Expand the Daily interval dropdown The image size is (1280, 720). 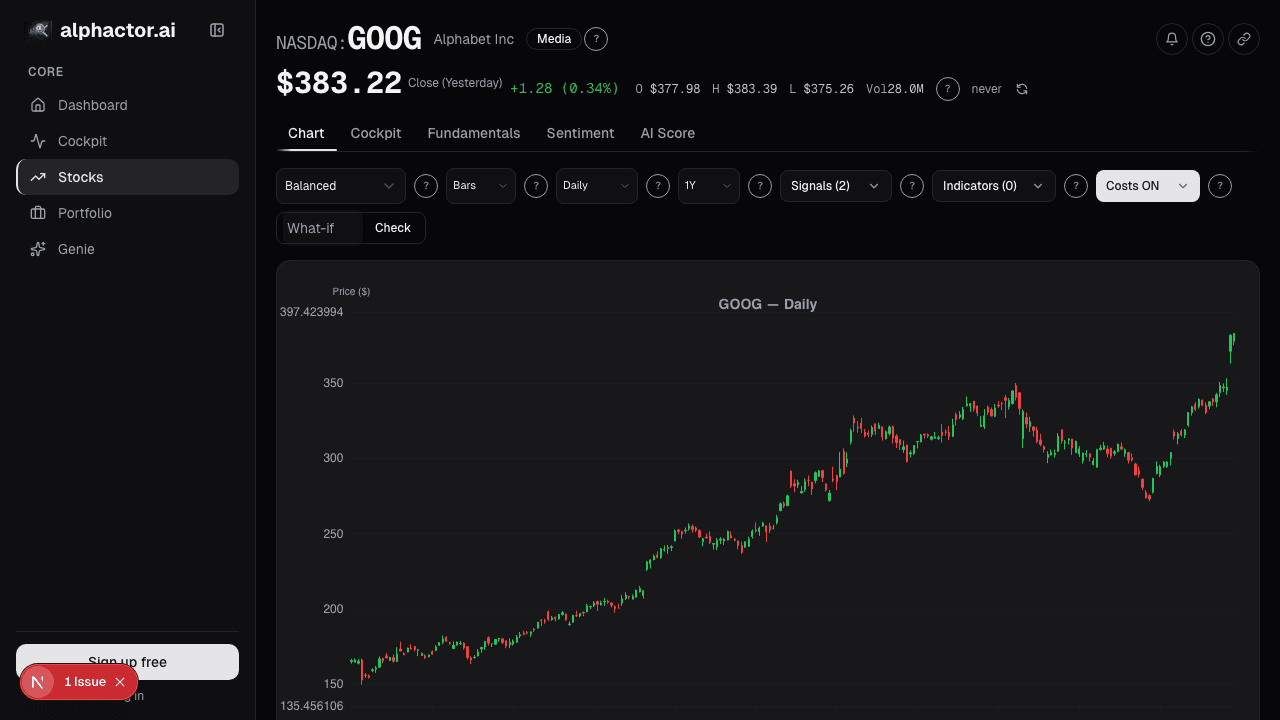(597, 186)
